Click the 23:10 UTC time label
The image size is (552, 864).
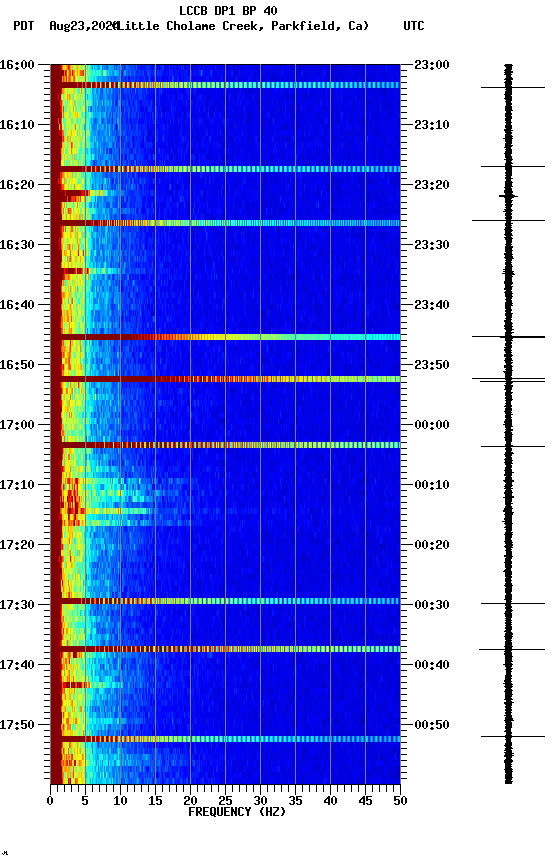432,125
